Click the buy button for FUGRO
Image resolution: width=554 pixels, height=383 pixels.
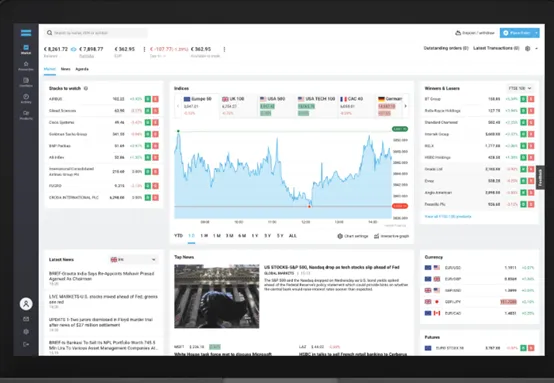(x=148, y=186)
